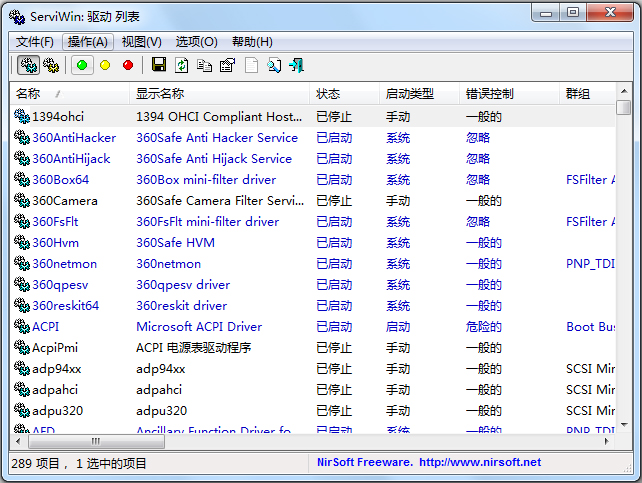Copy selected items with copy icon
Image resolution: width=642 pixels, height=483 pixels.
click(x=204, y=65)
